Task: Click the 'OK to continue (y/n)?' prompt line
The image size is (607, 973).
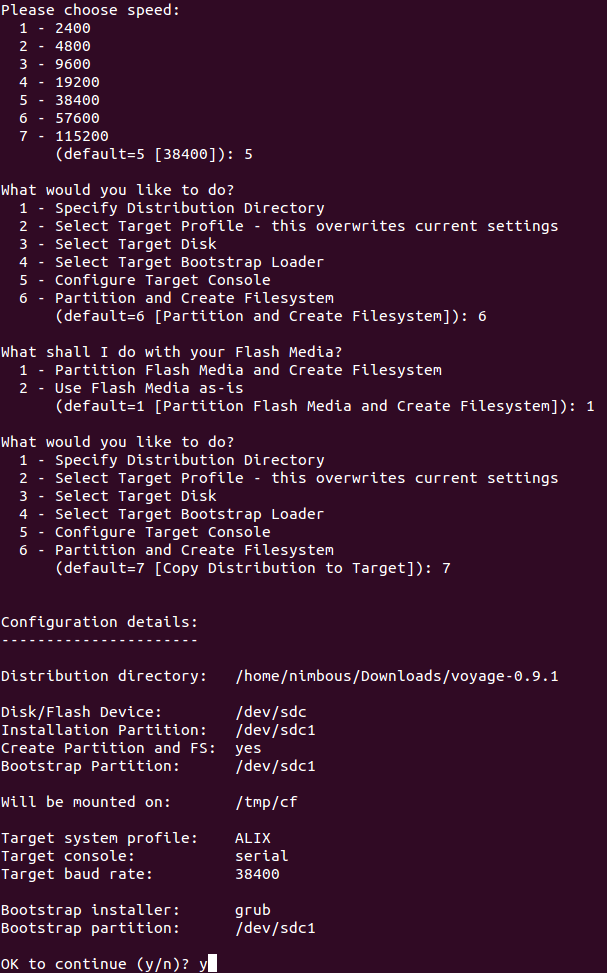Action: coord(109,964)
